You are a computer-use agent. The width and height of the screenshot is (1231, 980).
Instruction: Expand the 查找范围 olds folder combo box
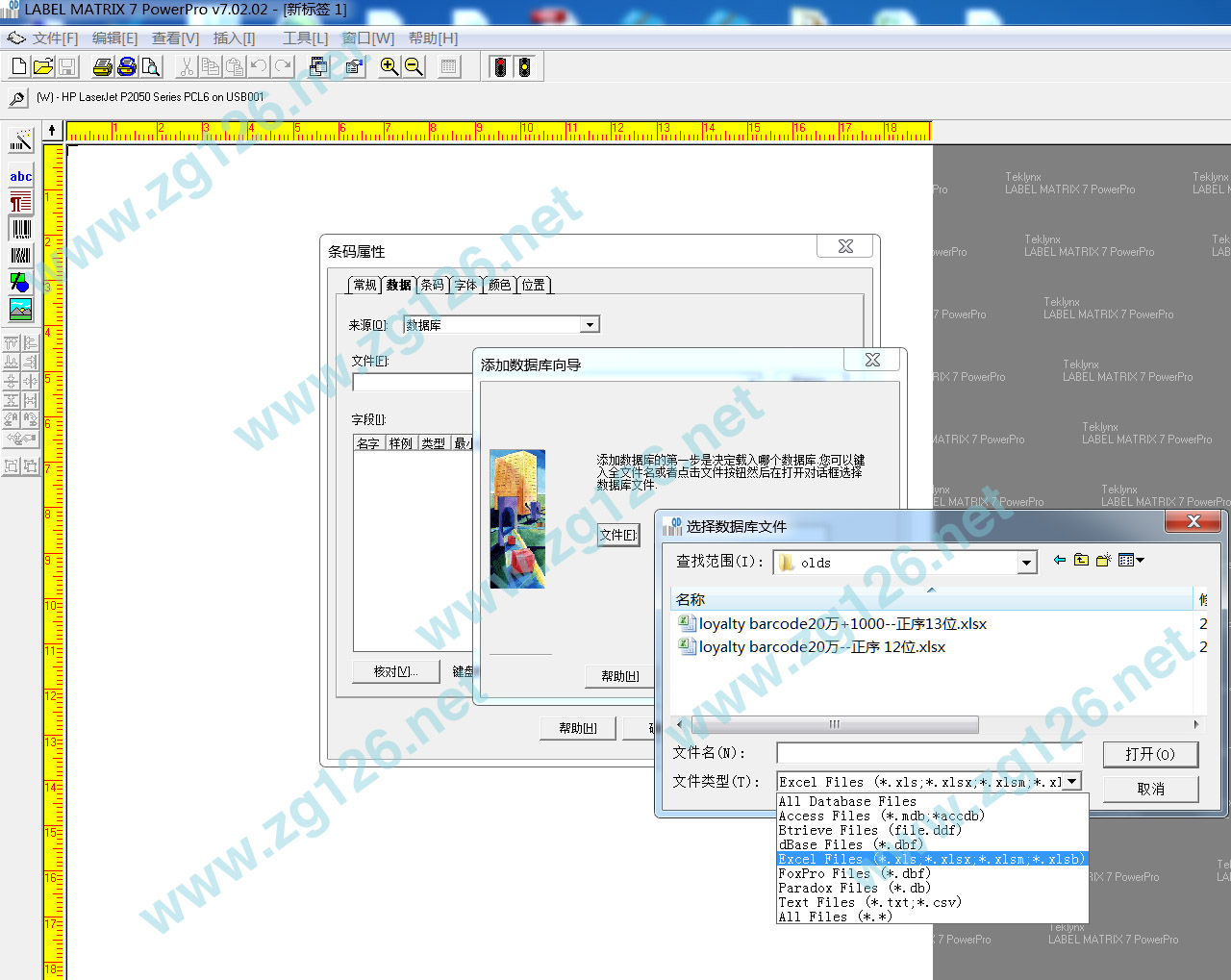[1027, 563]
